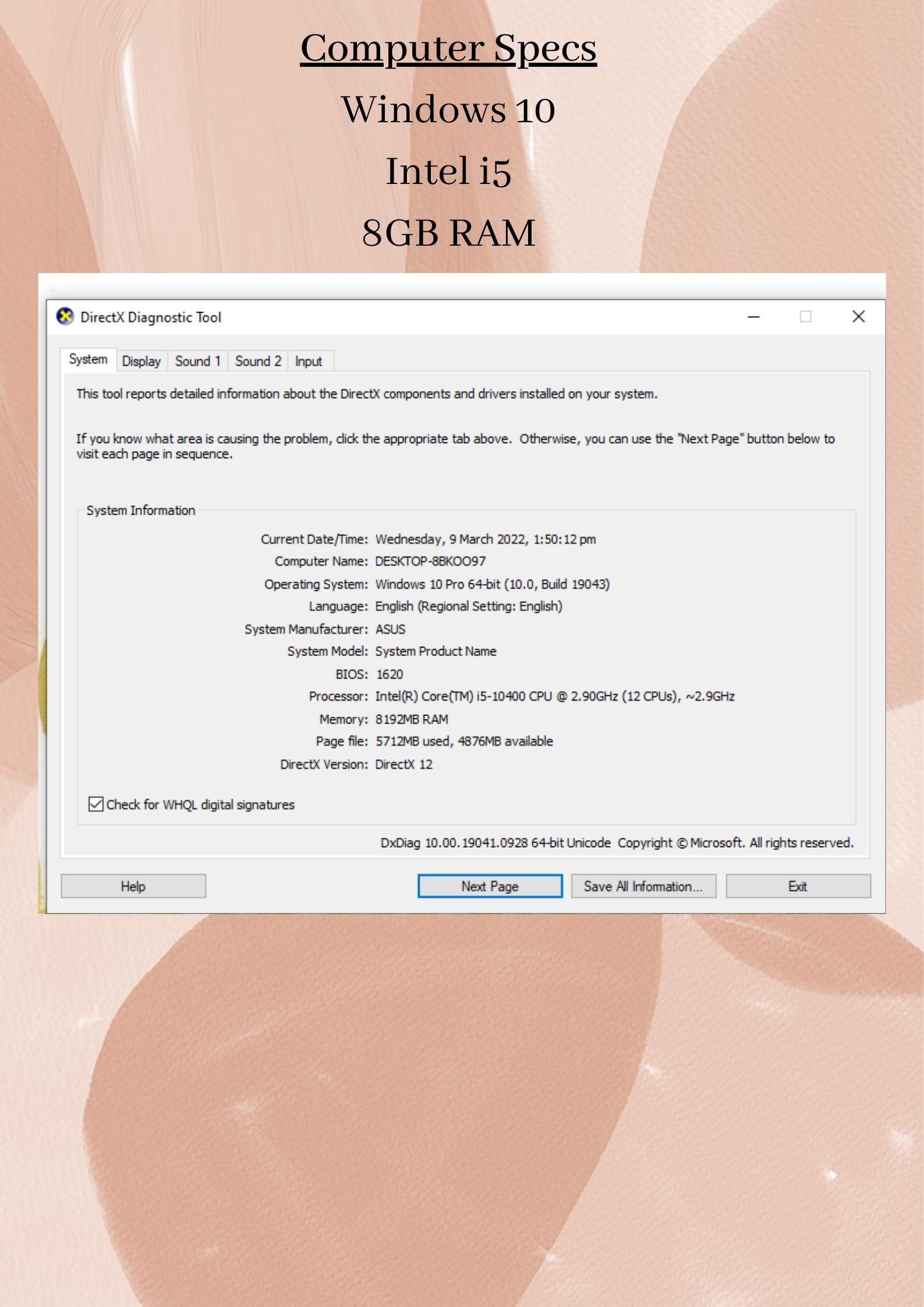Viewport: 924px width, 1307px height.
Task: Open the Sound 2 tab
Action: click(x=258, y=361)
